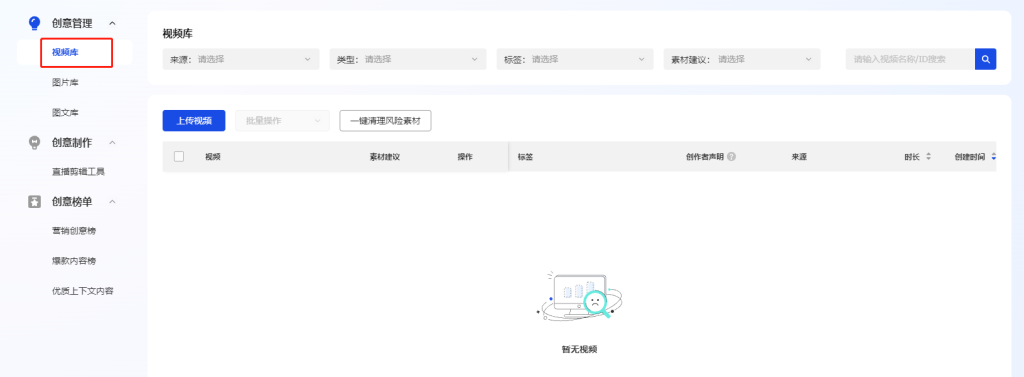
Task: Open the 素材建议 filter dropdown
Action: pos(742,59)
